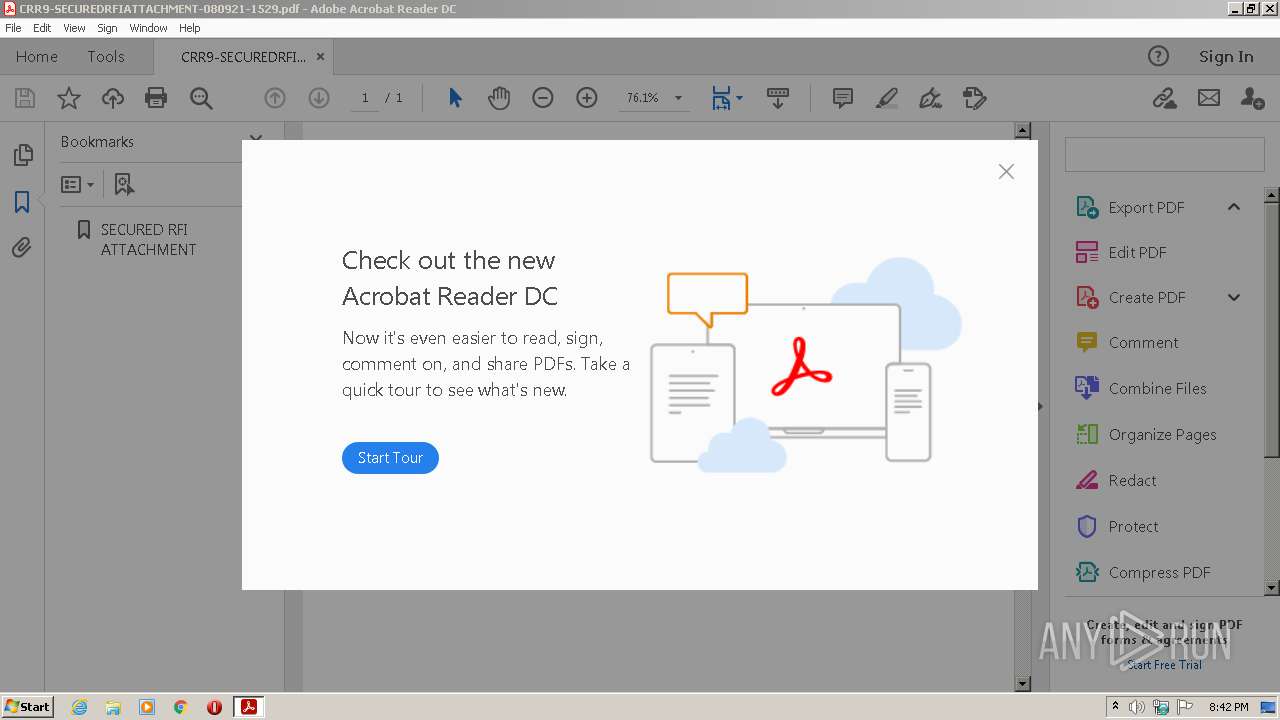Show the Page Thumbnails panel
This screenshot has width=1280, height=720.
point(22,155)
